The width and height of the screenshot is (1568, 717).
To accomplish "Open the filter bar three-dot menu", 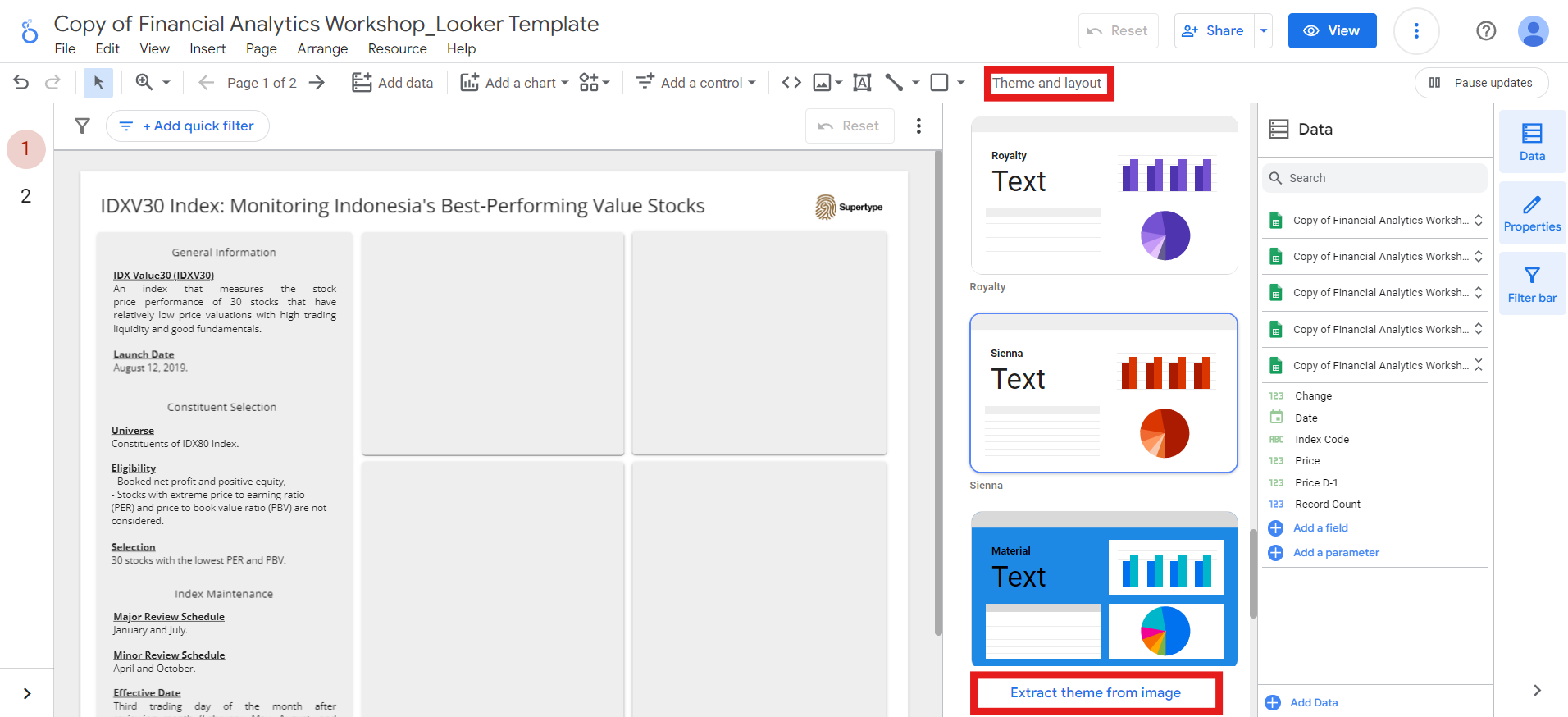I will click(x=918, y=126).
